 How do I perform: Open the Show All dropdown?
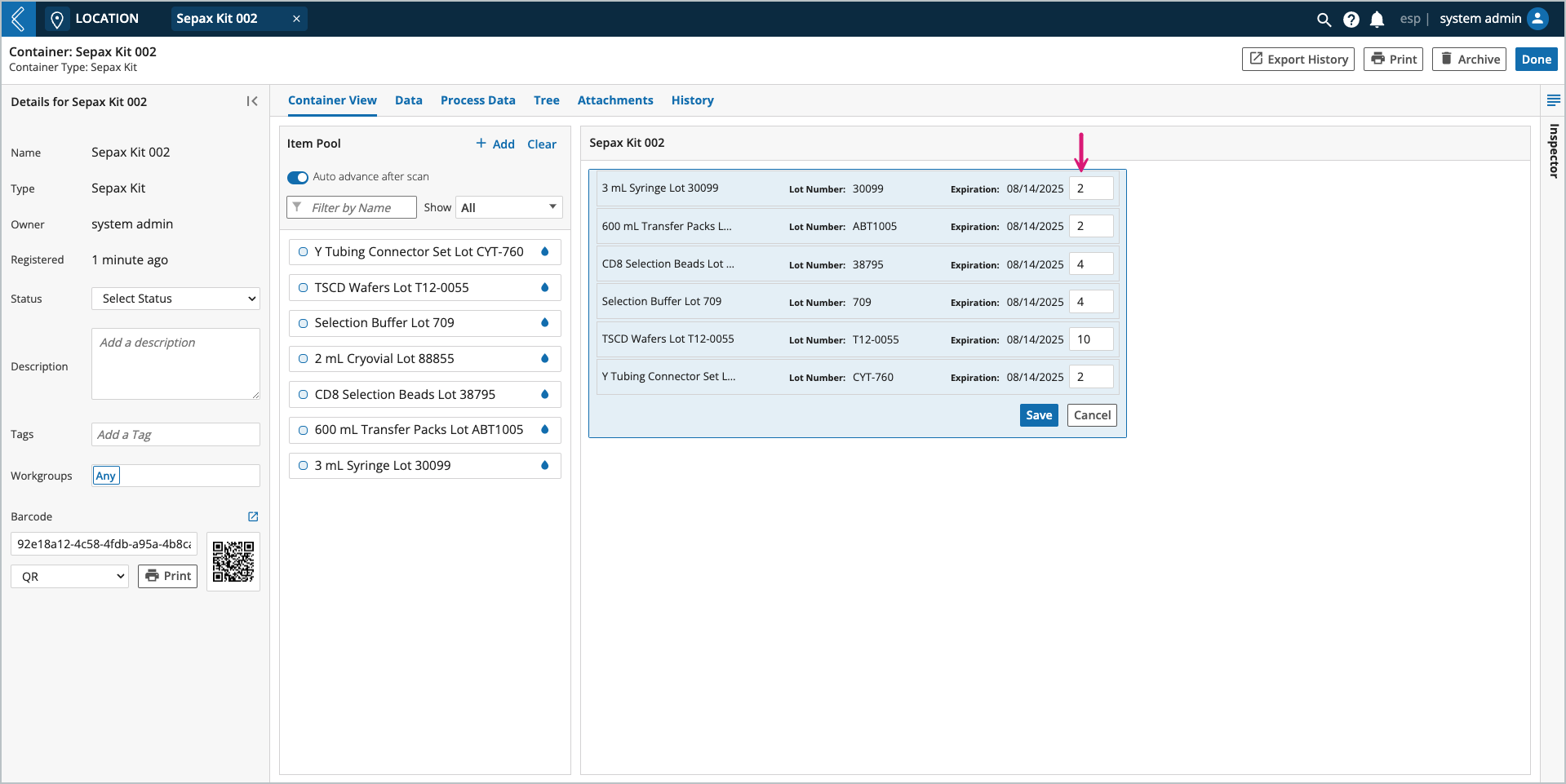[509, 207]
